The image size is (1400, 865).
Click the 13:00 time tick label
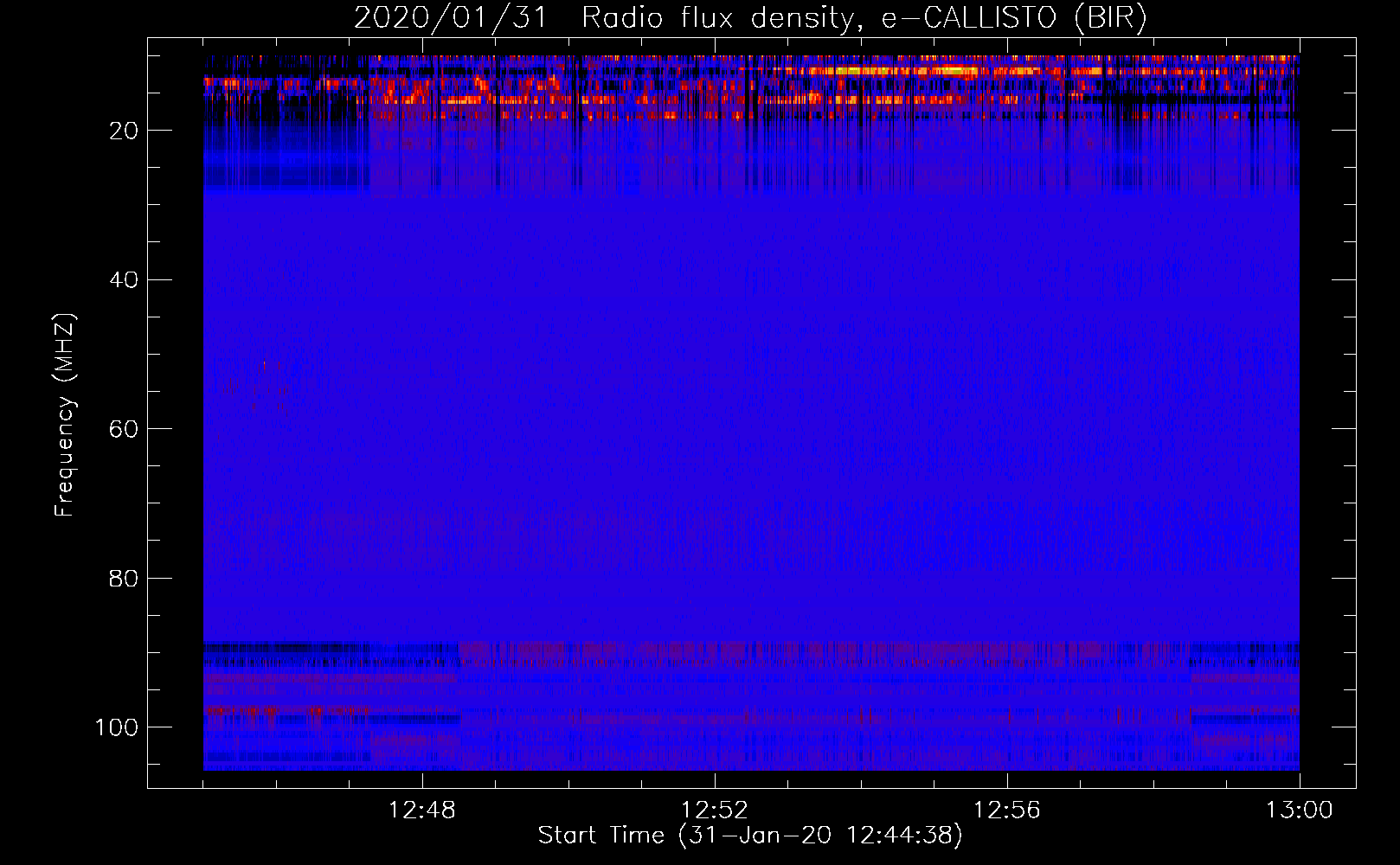pos(1299,811)
